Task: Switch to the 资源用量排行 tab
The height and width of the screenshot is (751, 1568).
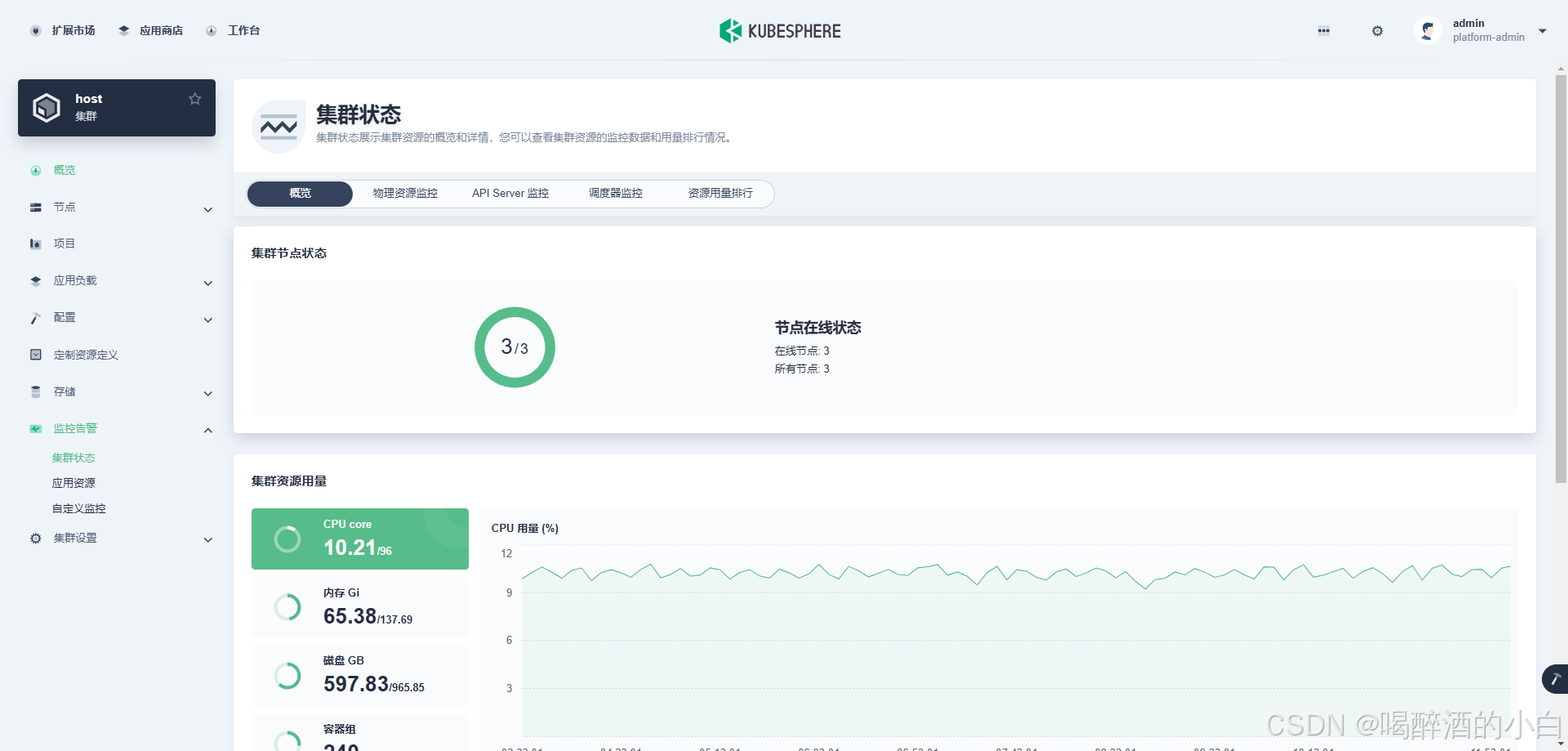Action: coord(720,194)
